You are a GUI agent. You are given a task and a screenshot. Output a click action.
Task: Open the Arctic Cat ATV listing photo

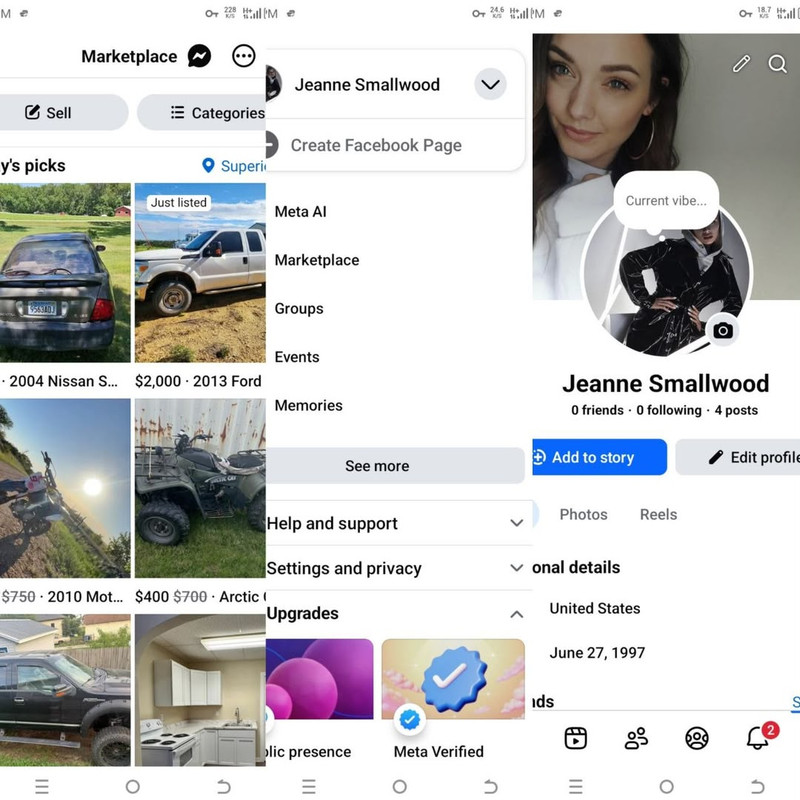point(200,488)
